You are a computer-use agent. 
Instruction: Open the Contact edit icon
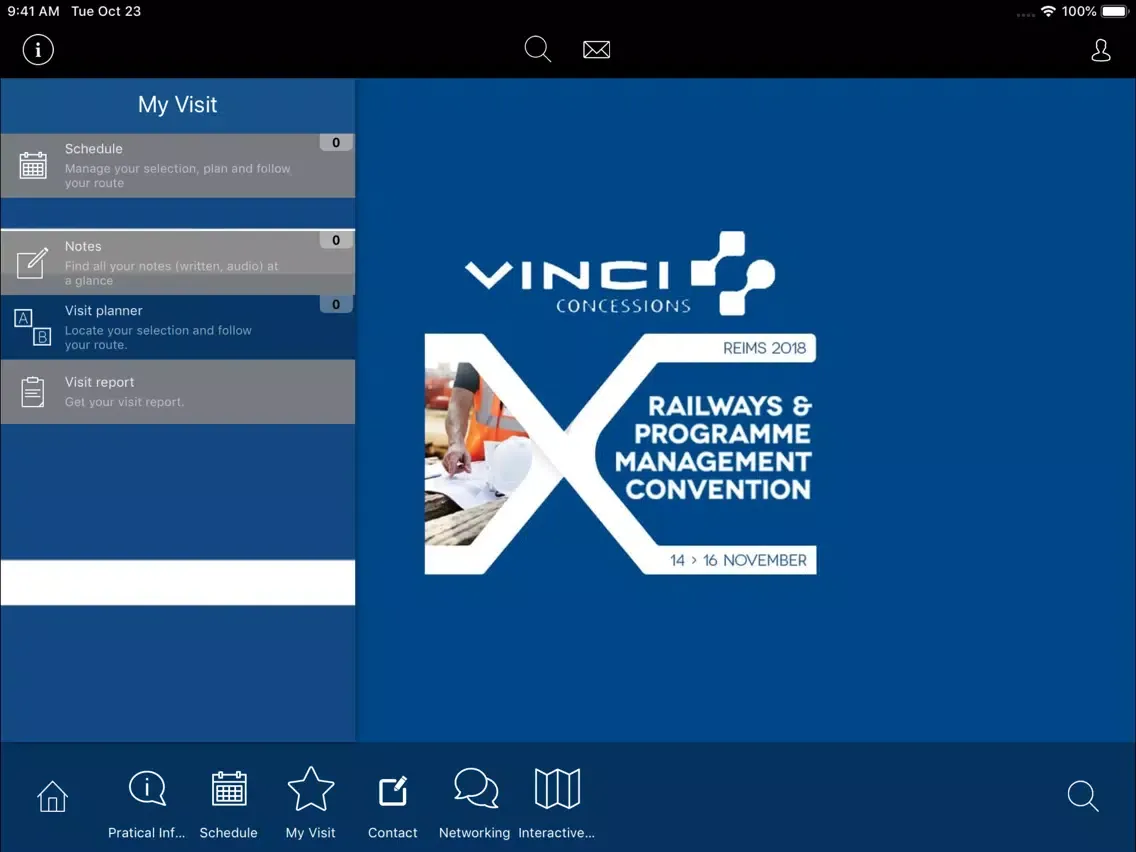[x=393, y=790]
